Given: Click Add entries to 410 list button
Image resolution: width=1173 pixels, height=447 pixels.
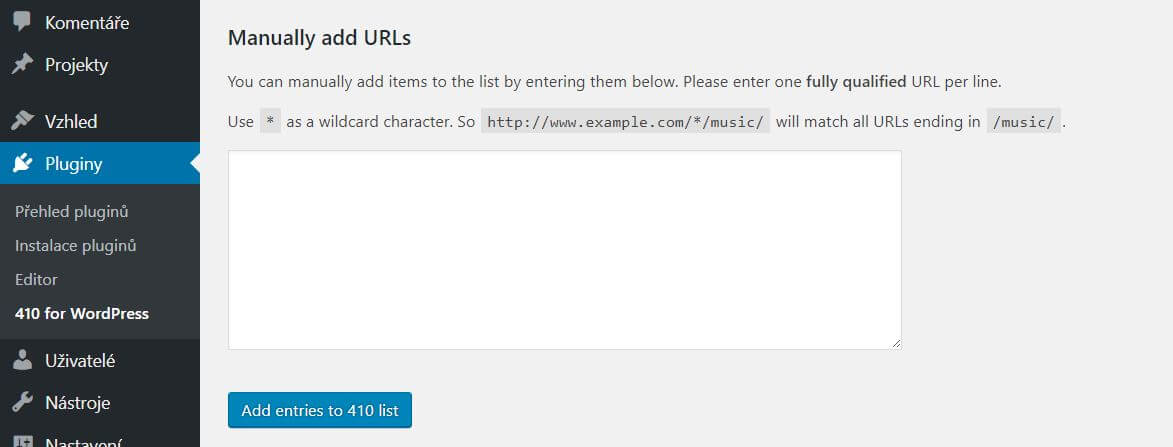Looking at the screenshot, I should (x=320, y=410).
